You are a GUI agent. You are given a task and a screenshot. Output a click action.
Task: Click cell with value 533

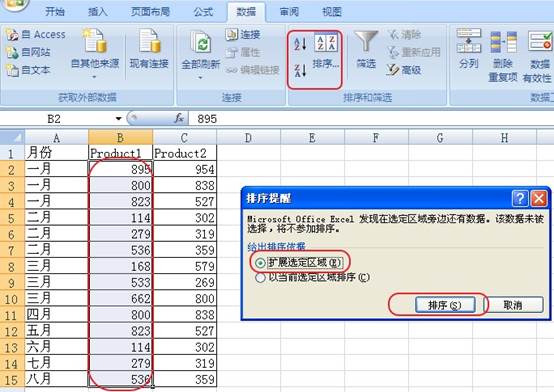(x=120, y=282)
